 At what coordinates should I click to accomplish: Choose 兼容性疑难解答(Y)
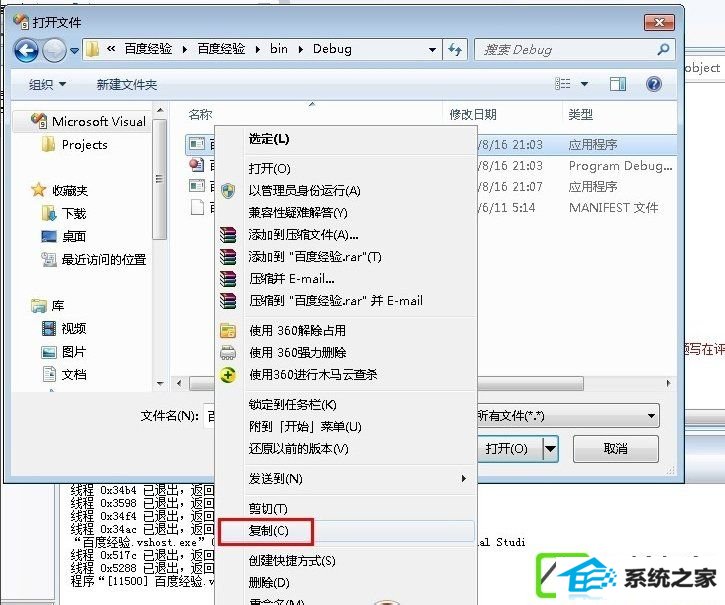tap(298, 213)
